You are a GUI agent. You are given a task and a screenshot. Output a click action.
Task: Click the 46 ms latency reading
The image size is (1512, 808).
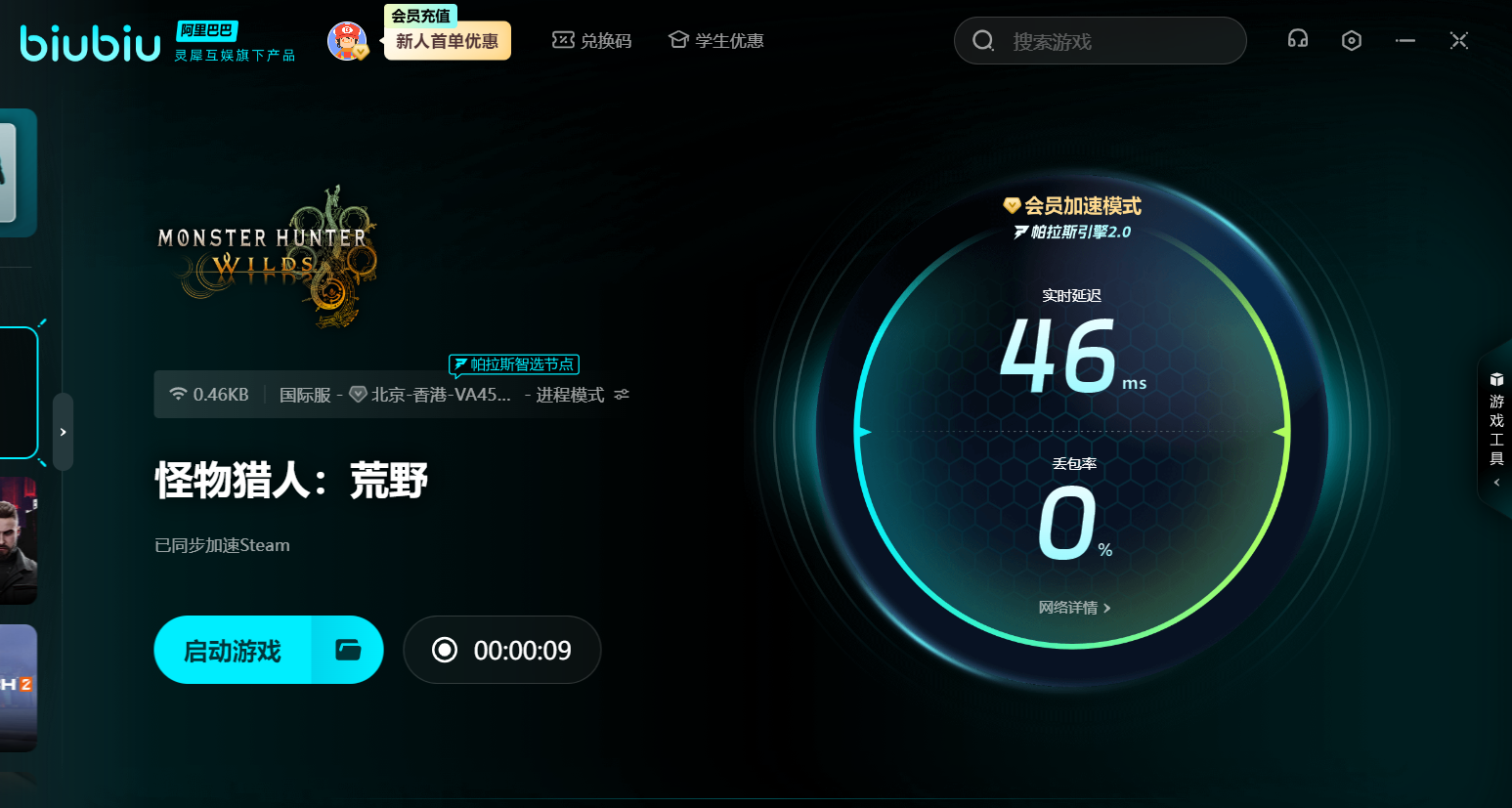[1072, 355]
